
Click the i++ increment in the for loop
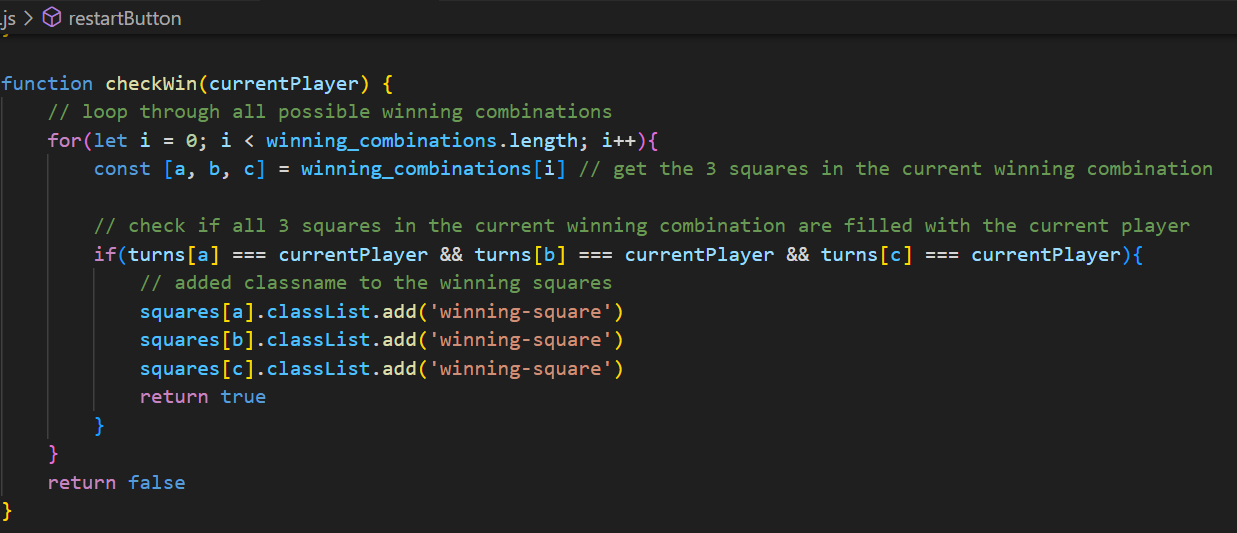(619, 140)
